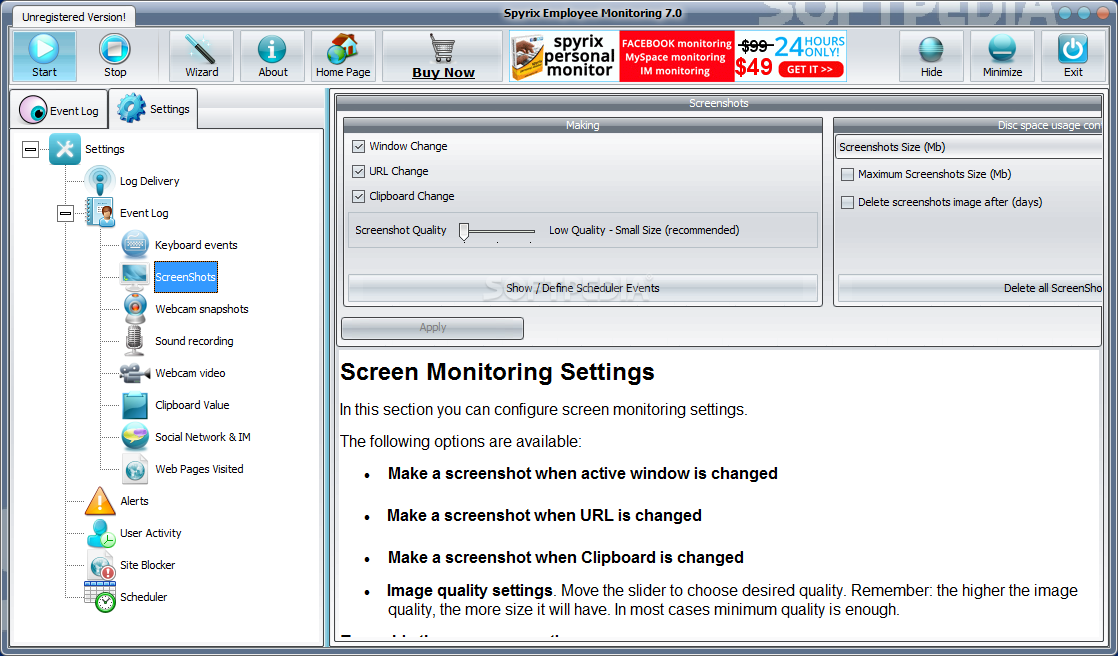Screen dimensions: 1118x656
Task: Click the Keyboard events keyboard icon
Action: [x=135, y=245]
